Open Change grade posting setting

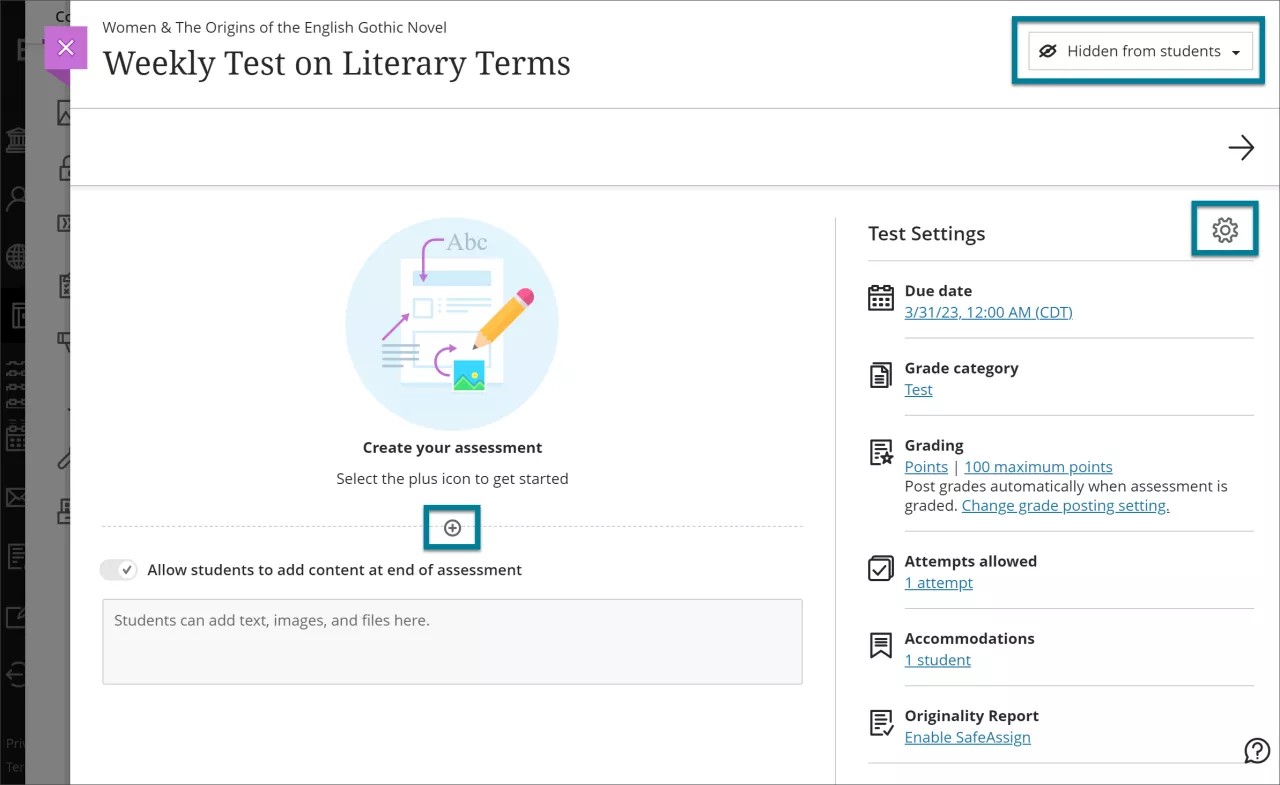click(x=1065, y=505)
